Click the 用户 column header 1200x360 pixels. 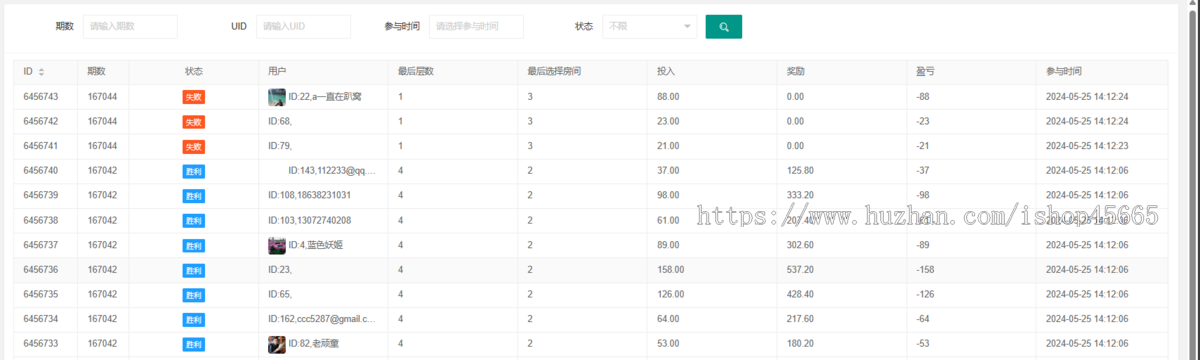pos(277,72)
